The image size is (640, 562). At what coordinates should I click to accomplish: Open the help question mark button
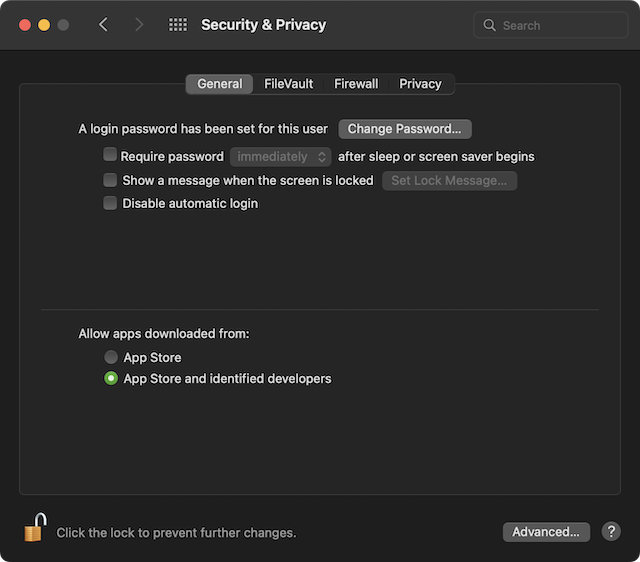pyautogui.click(x=611, y=532)
